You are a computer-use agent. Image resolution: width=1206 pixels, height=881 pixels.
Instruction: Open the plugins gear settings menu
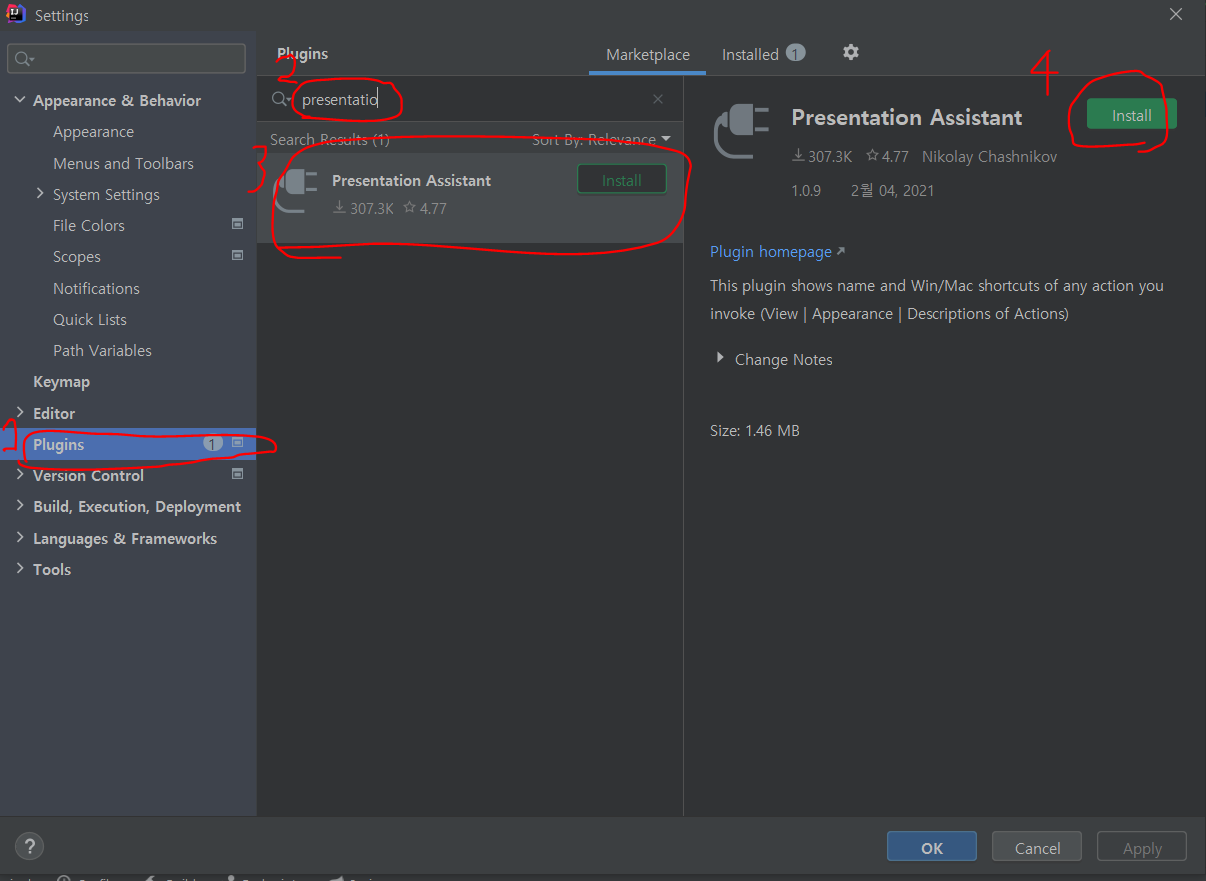pos(850,53)
